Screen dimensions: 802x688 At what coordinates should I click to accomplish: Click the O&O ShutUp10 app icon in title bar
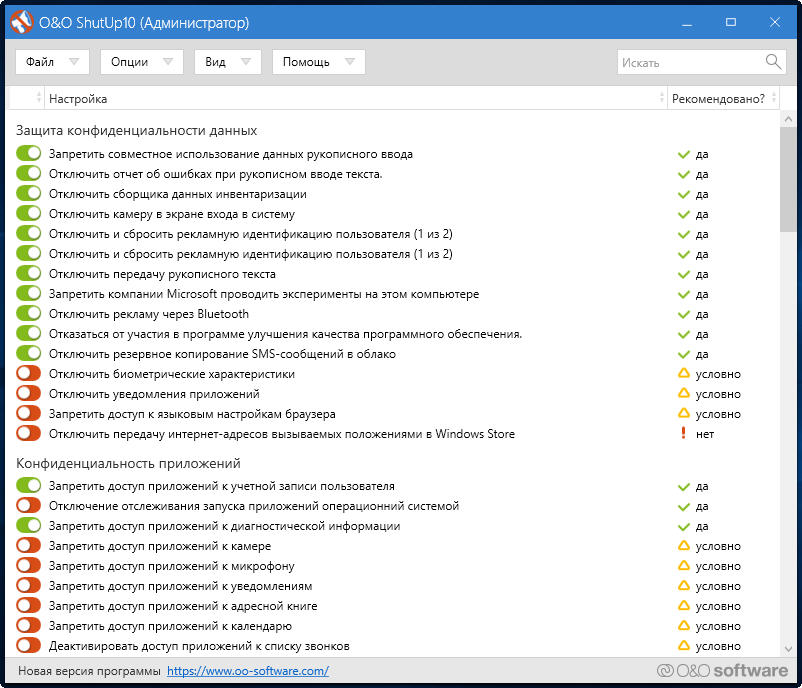point(21,23)
